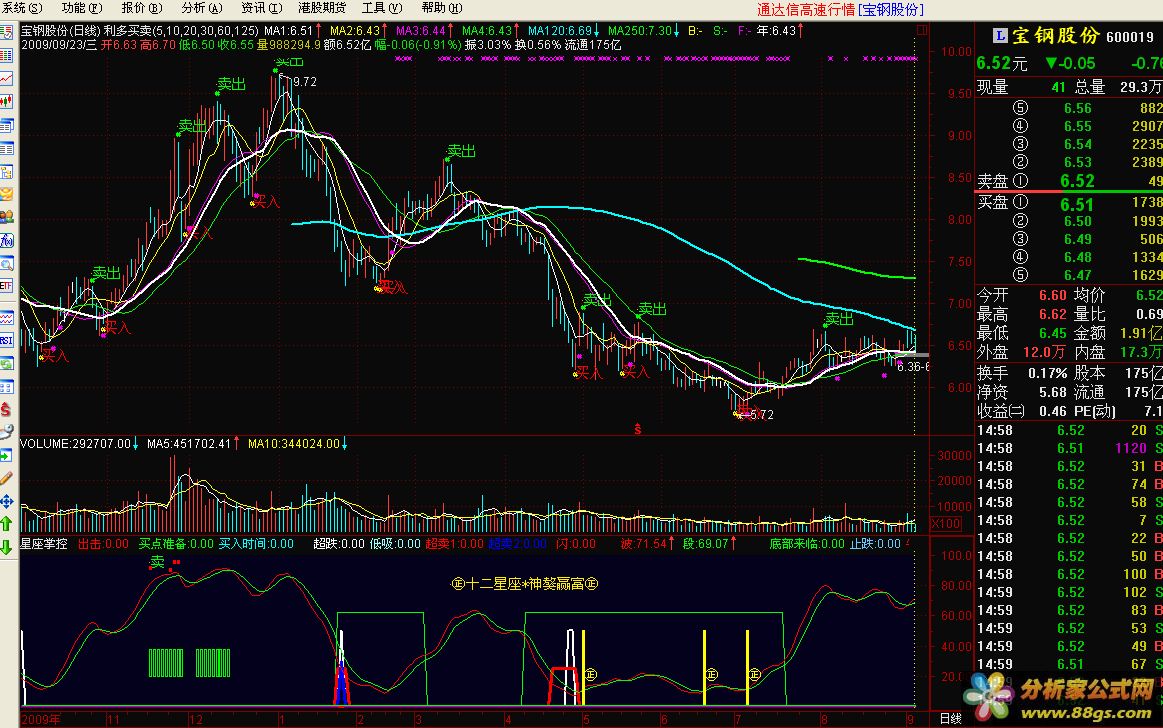Open the 系统(S) menu
Screen dimensions: 1163x728
[22, 8]
